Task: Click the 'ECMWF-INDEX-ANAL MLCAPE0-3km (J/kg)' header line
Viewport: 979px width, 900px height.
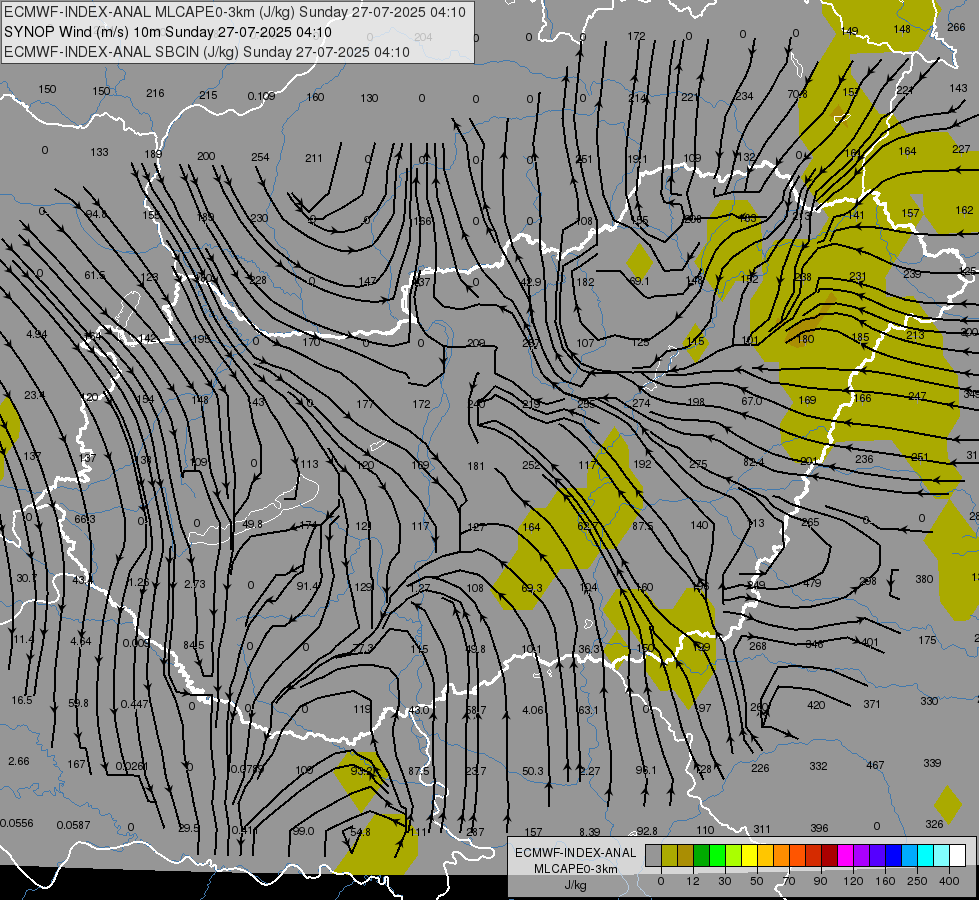Action: tap(235, 12)
